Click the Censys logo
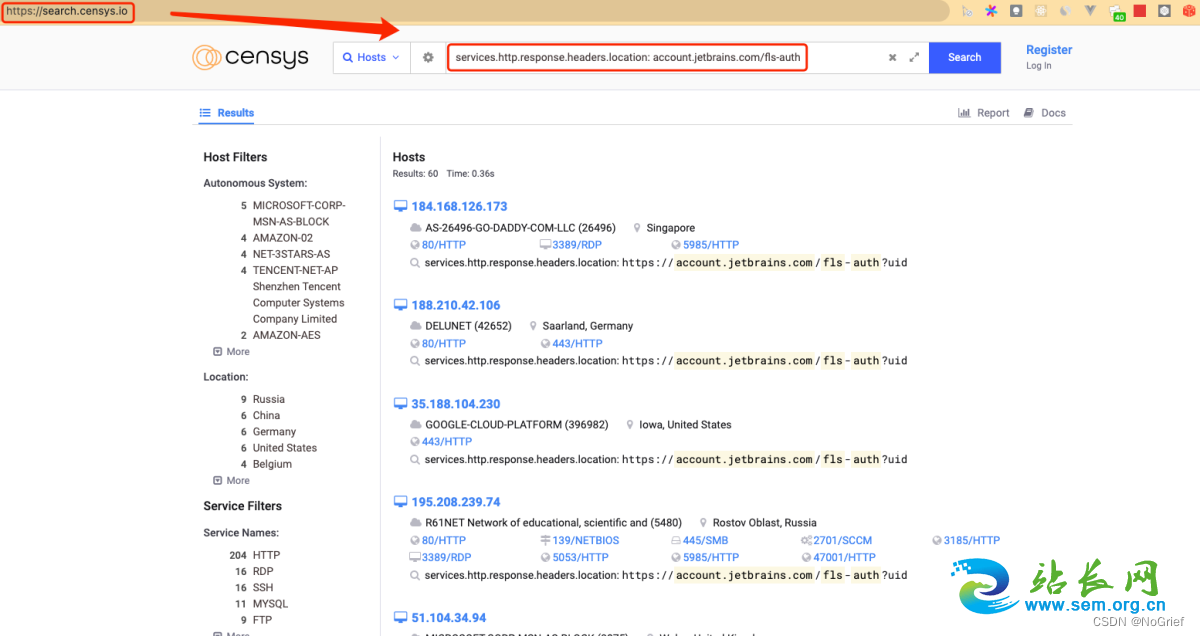 click(x=251, y=57)
